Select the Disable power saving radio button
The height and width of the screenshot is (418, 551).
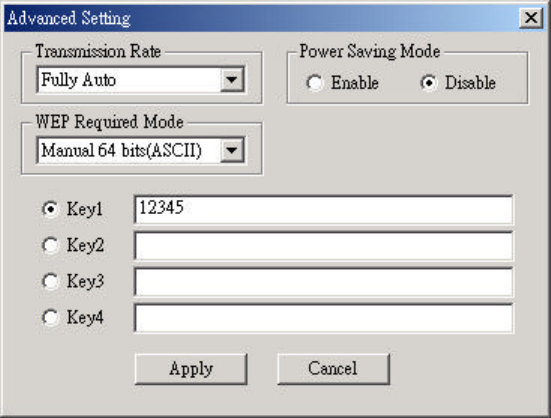coord(429,83)
